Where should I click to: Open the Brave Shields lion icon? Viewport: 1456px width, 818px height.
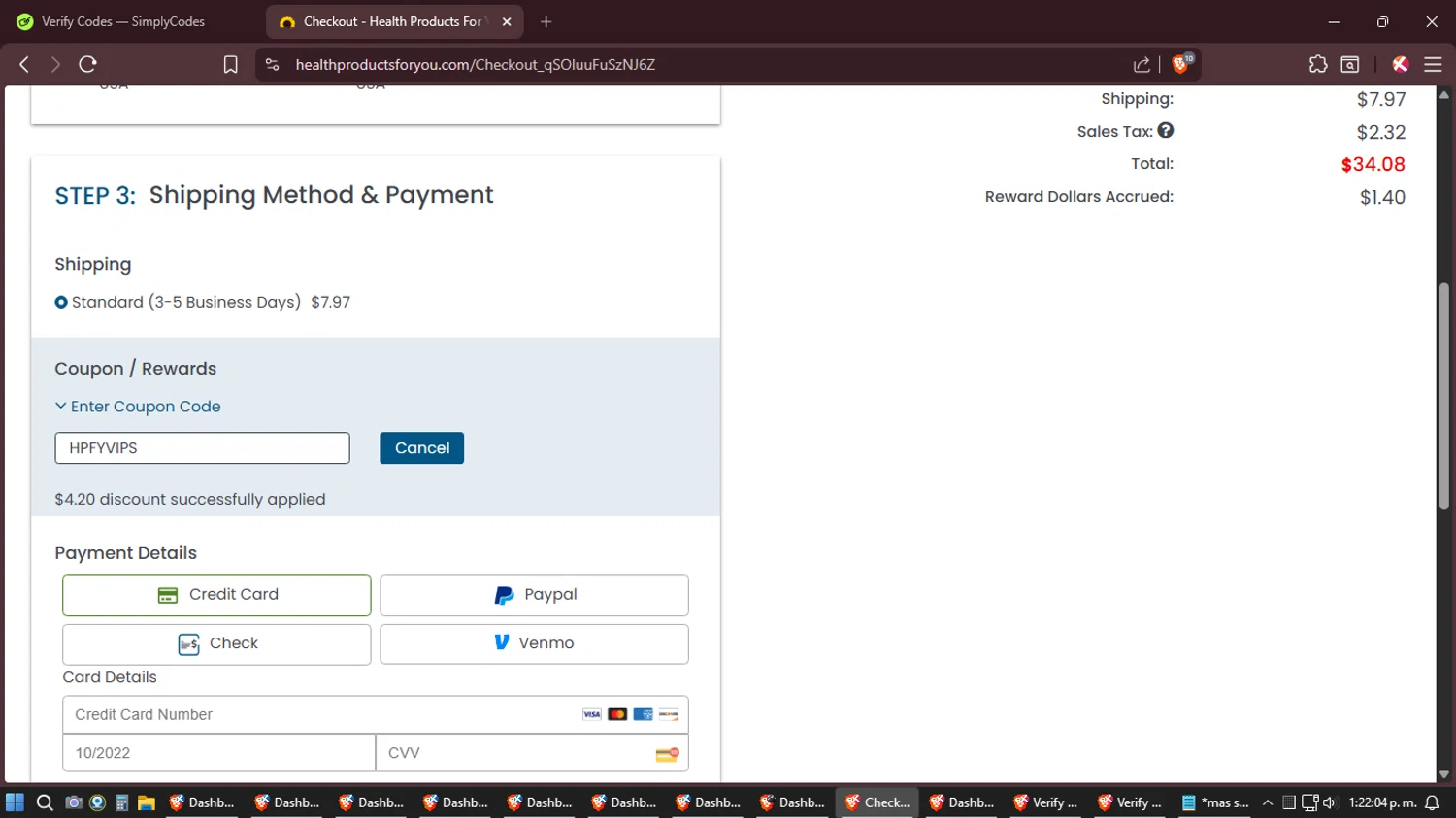1181,64
